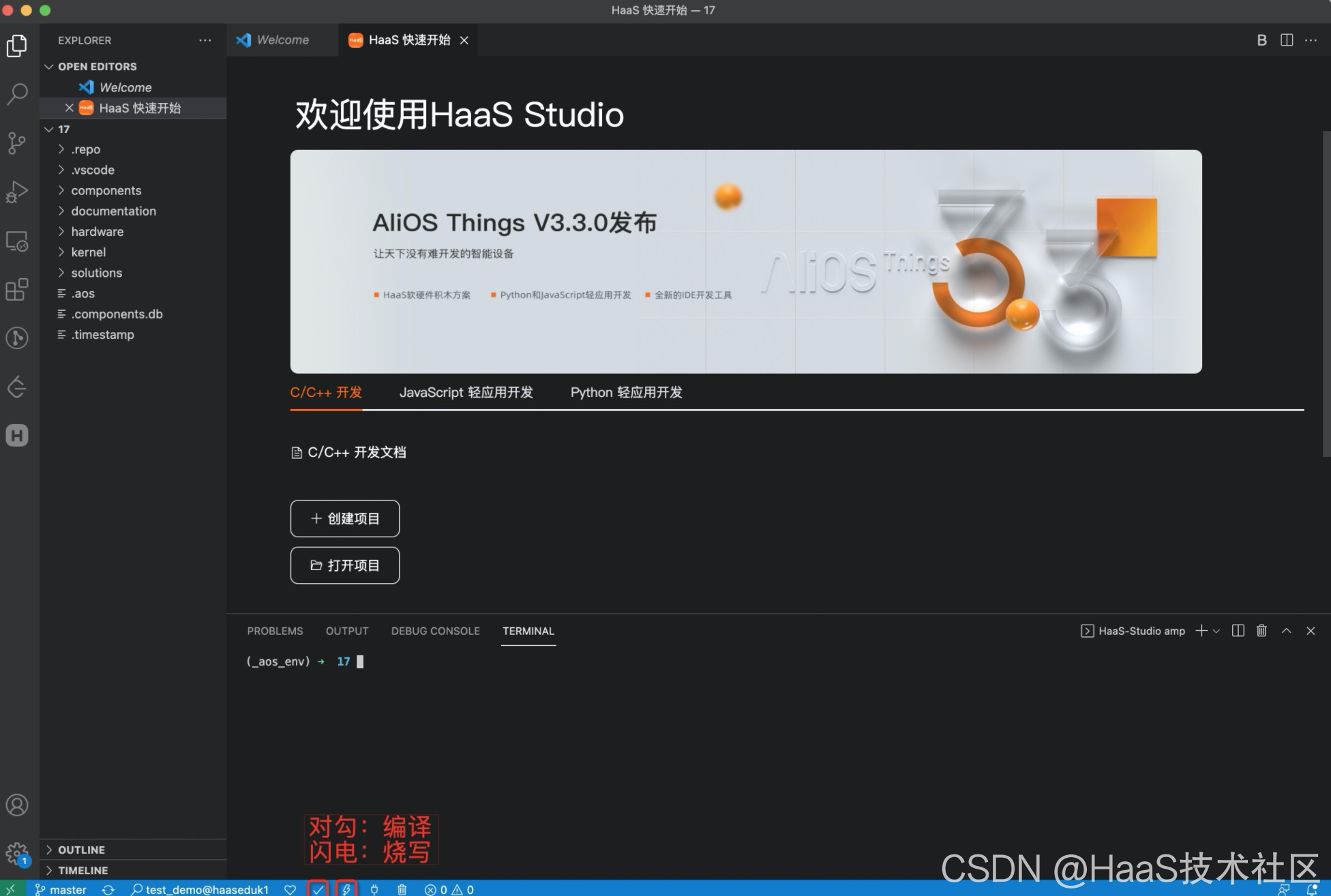Expand the OUTLINE section
This screenshot has width=1331, height=896.
point(81,850)
